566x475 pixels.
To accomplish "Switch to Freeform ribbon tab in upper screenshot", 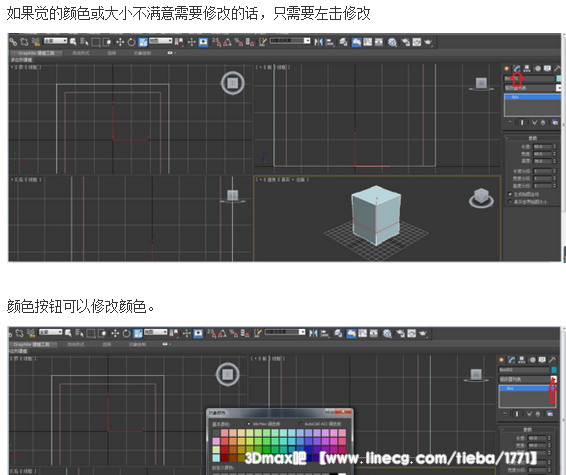I will (81, 53).
